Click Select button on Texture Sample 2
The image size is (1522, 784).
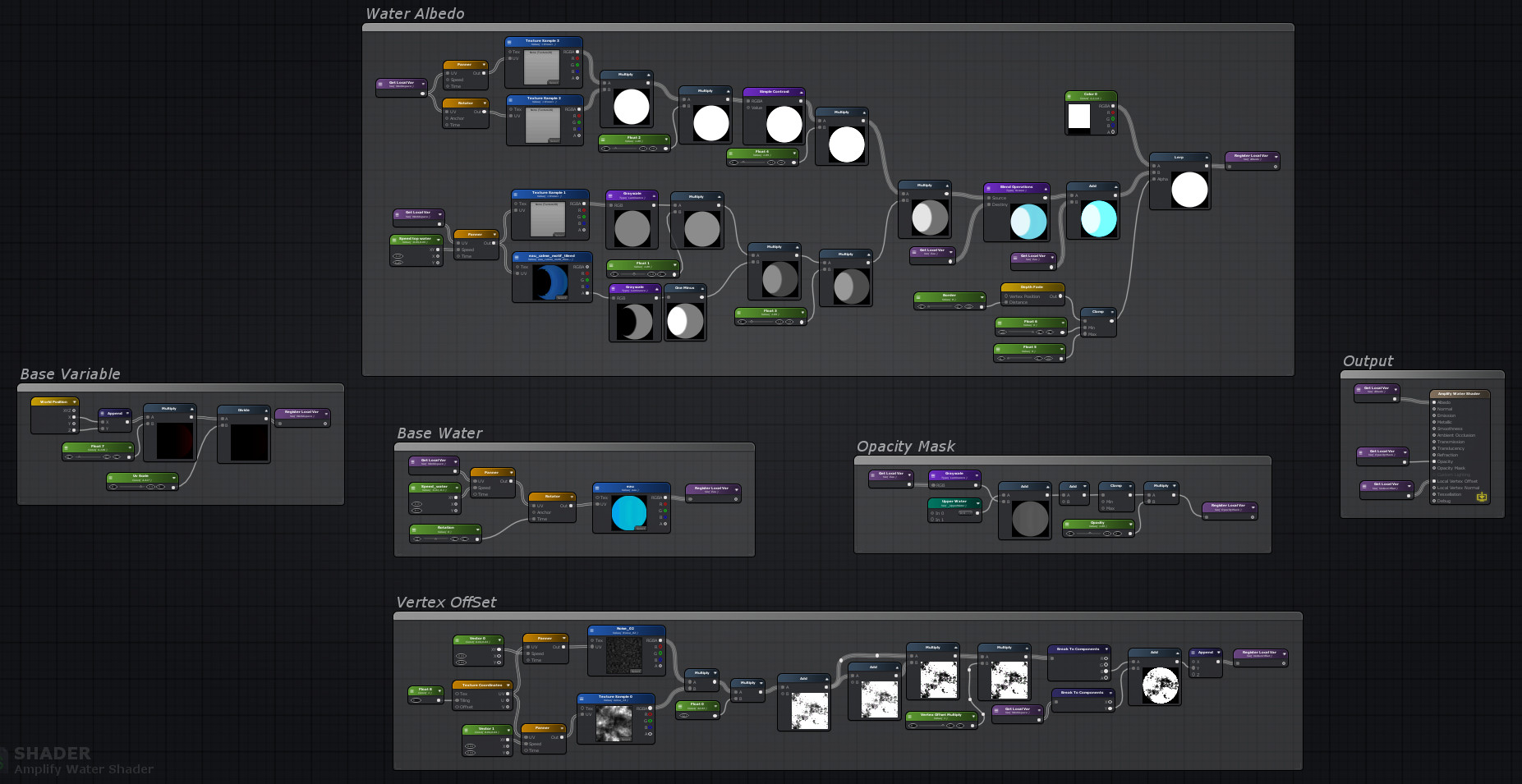[x=554, y=140]
